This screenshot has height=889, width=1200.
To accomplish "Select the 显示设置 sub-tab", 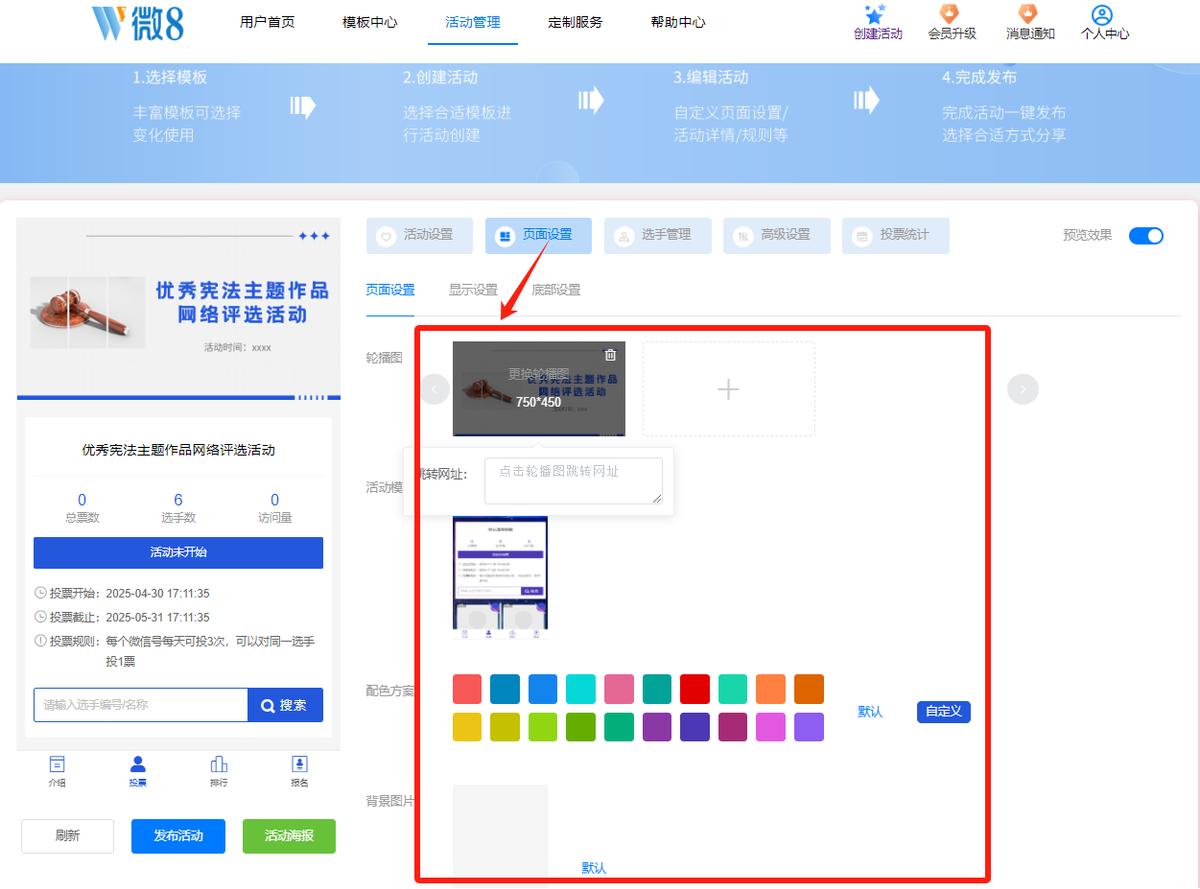I will (473, 290).
